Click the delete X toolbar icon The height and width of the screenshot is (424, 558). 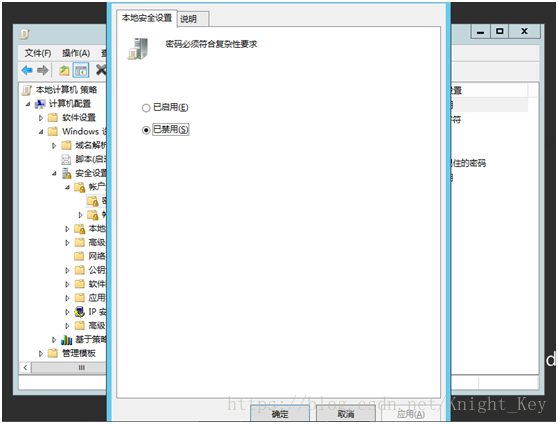[x=101, y=70]
